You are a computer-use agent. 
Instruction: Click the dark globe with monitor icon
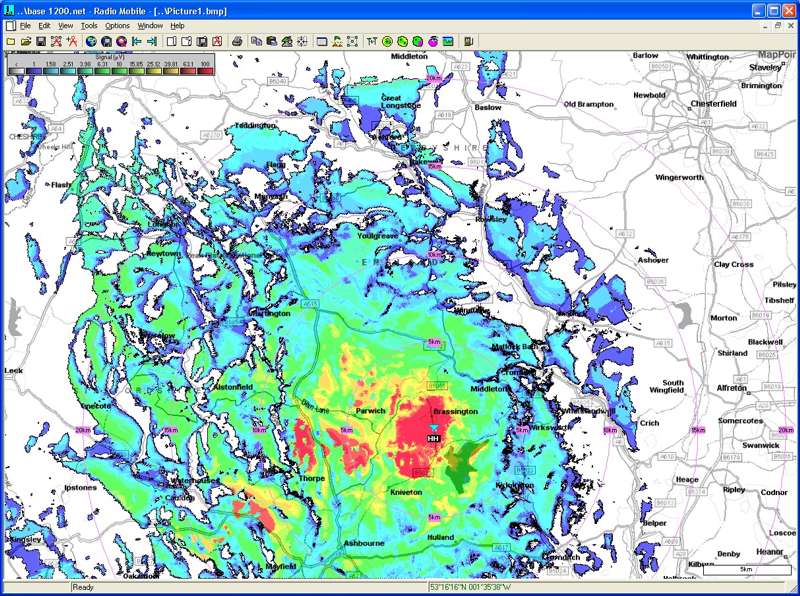click(106, 41)
